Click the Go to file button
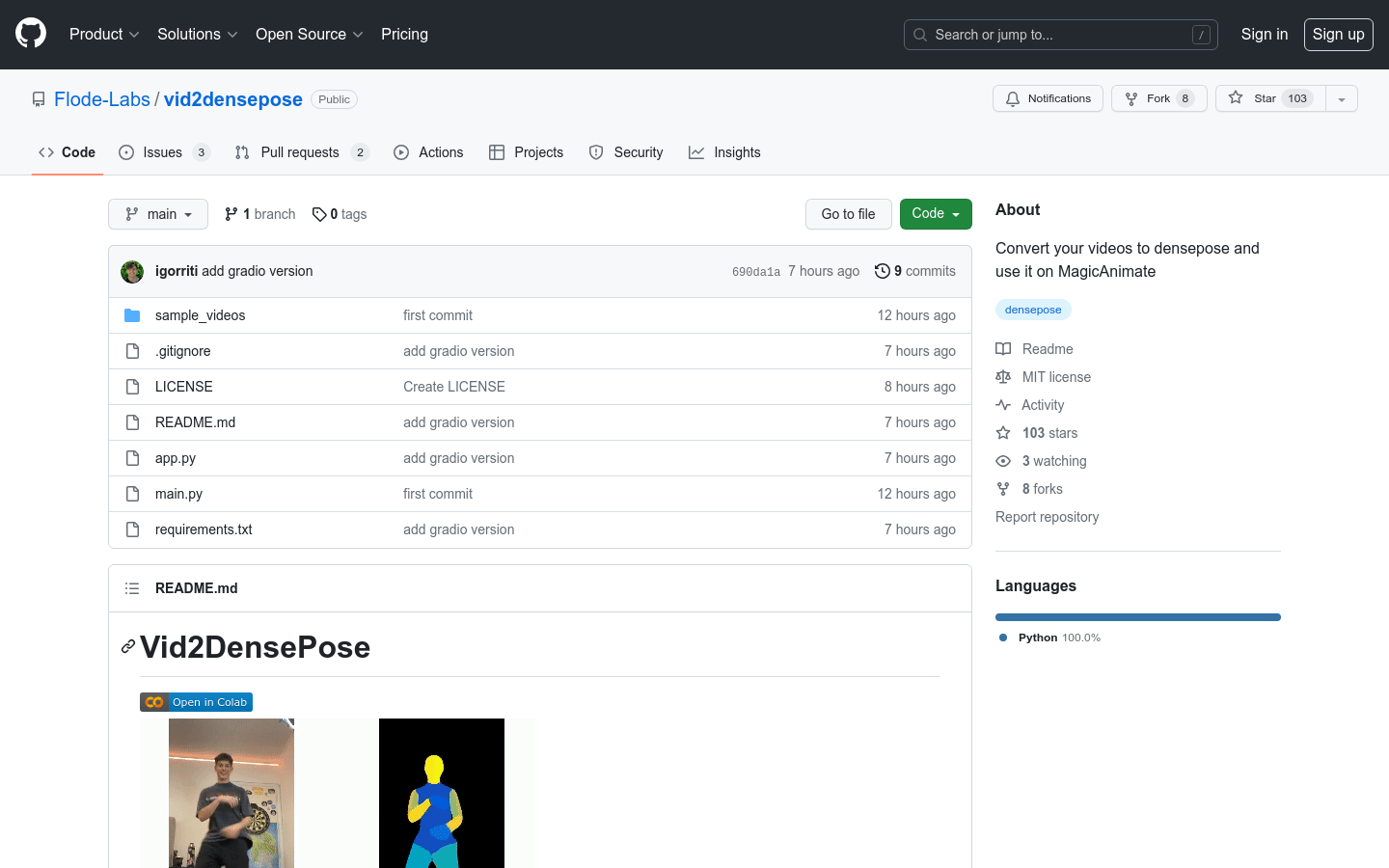Screen dimensions: 1389x868 pyautogui.click(x=848, y=214)
